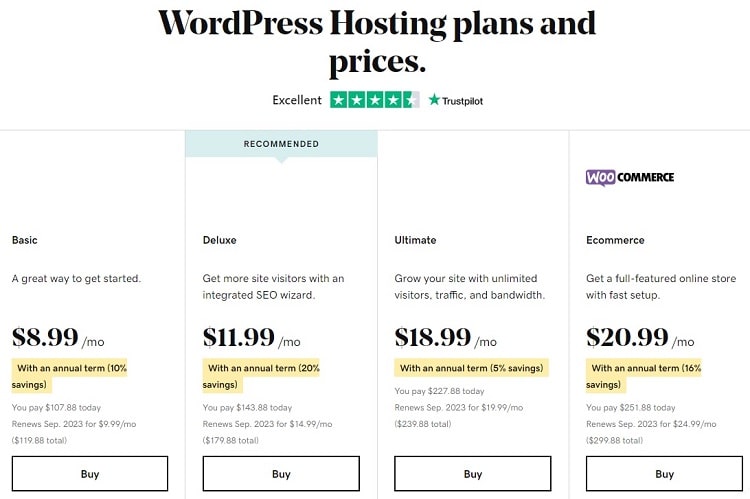Select the Deluxe plan title
Viewport: 750px width, 499px height.
220,240
